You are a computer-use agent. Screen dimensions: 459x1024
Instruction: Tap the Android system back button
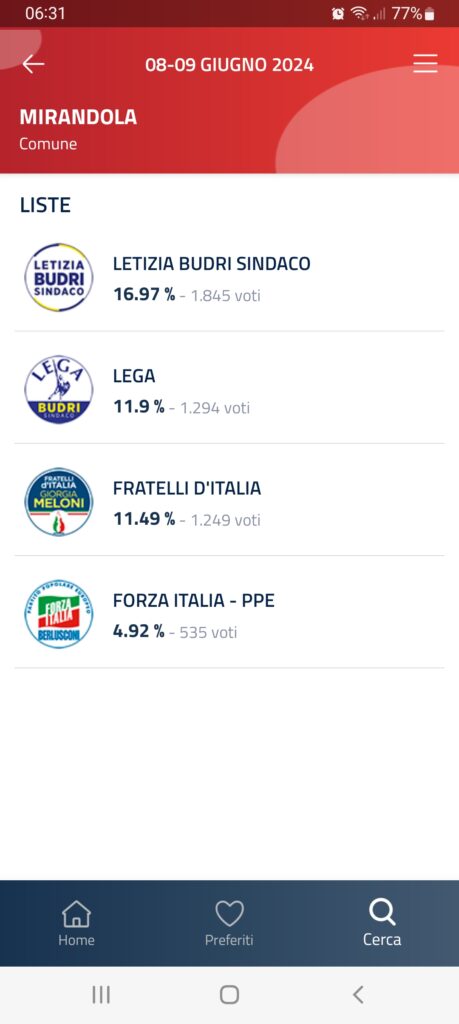coord(358,995)
